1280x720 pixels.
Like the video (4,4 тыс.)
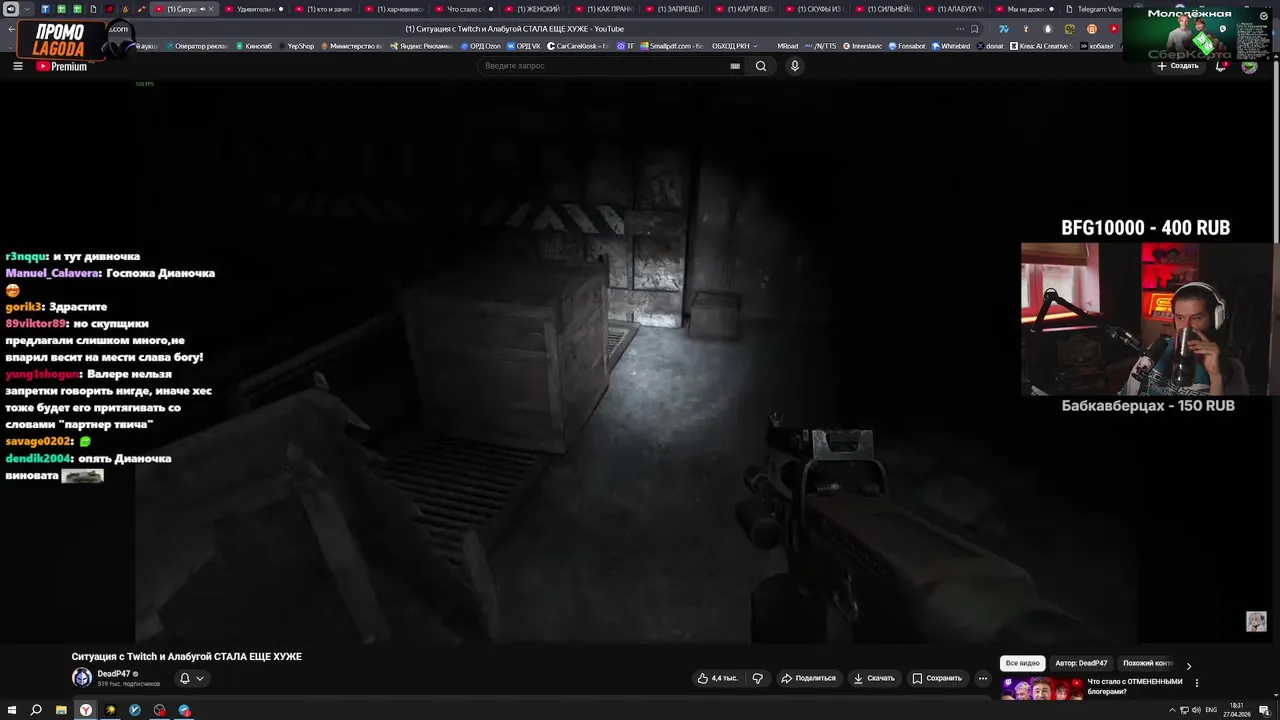point(717,678)
